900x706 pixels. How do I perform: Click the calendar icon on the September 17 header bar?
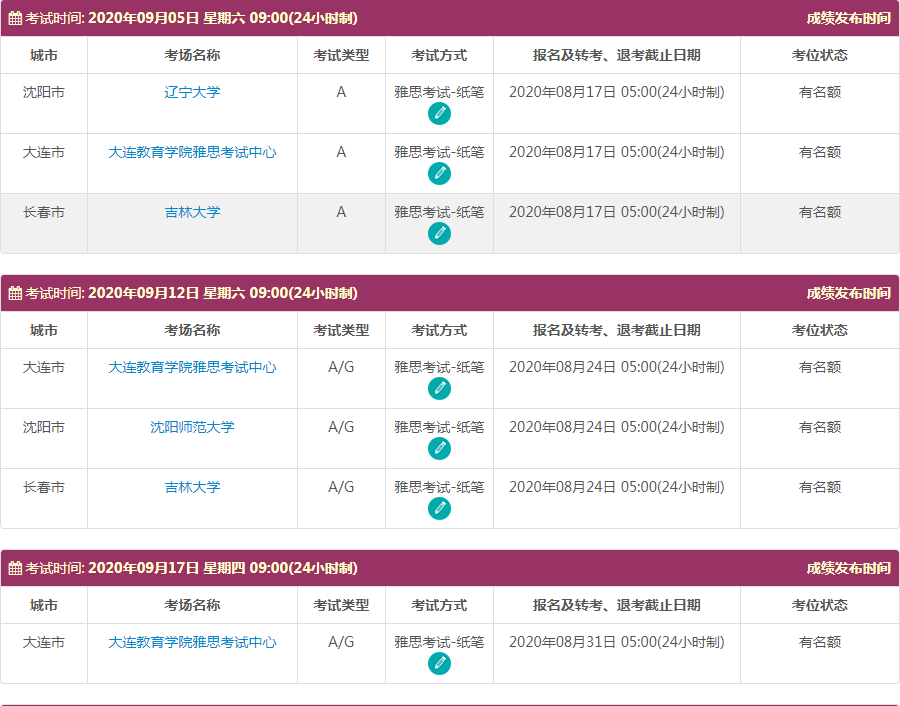click(x=14, y=567)
